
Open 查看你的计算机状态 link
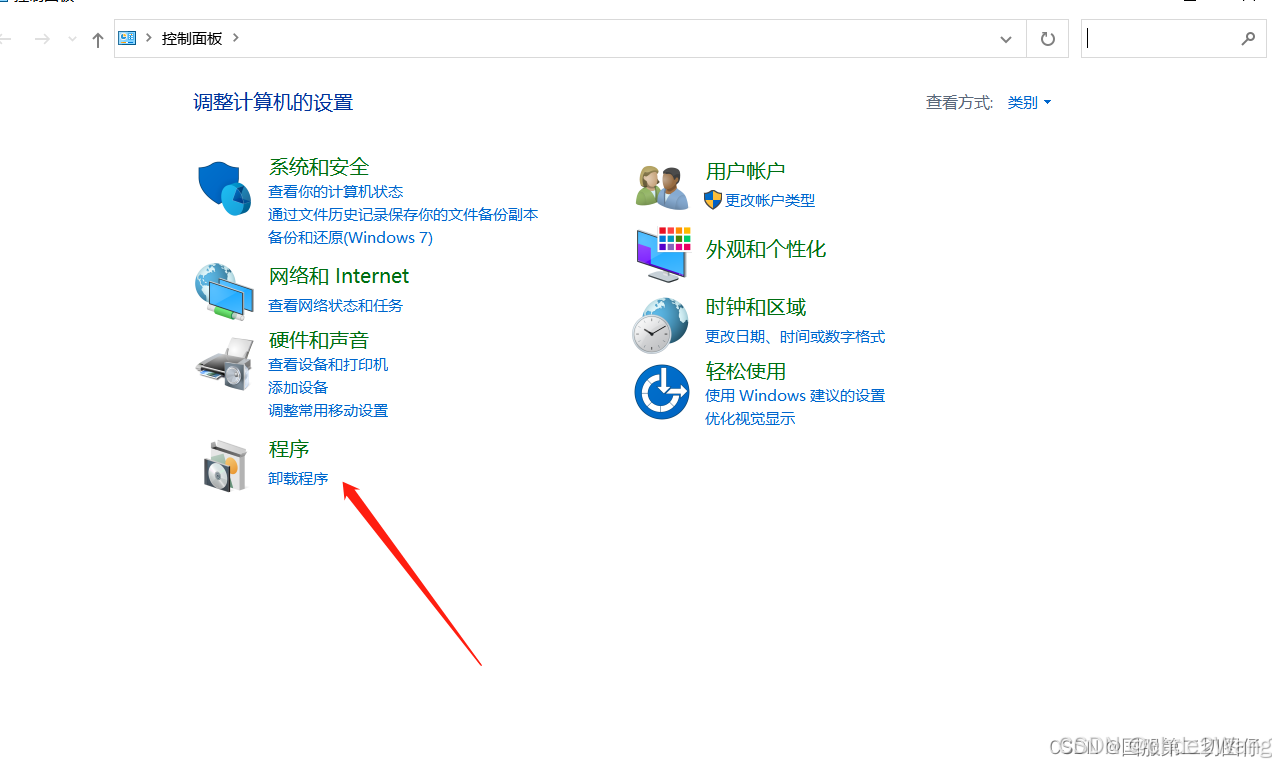pyautogui.click(x=336, y=191)
